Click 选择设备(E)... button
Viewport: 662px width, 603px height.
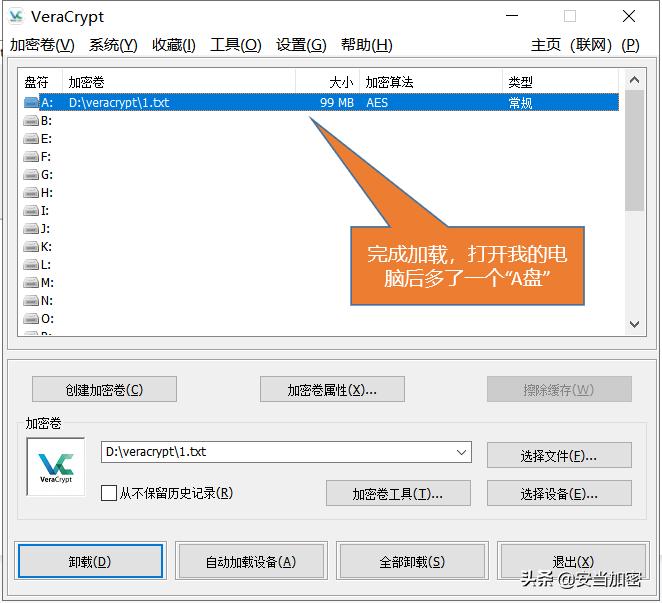click(559, 493)
